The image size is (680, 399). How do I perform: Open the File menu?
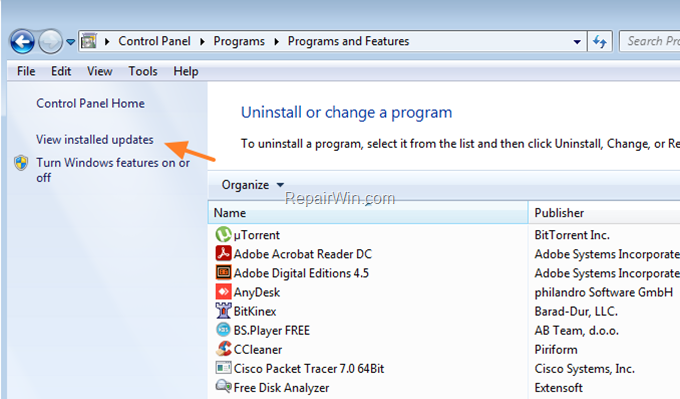[26, 71]
